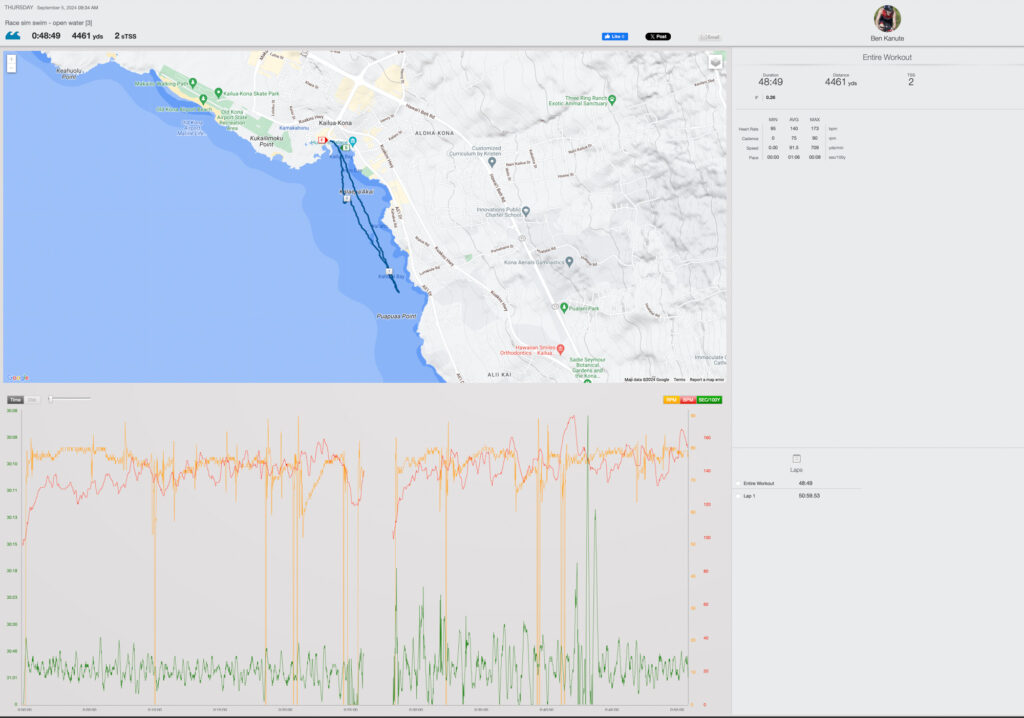
Task: Toggle the RPM cadence chart series
Action: click(671, 399)
